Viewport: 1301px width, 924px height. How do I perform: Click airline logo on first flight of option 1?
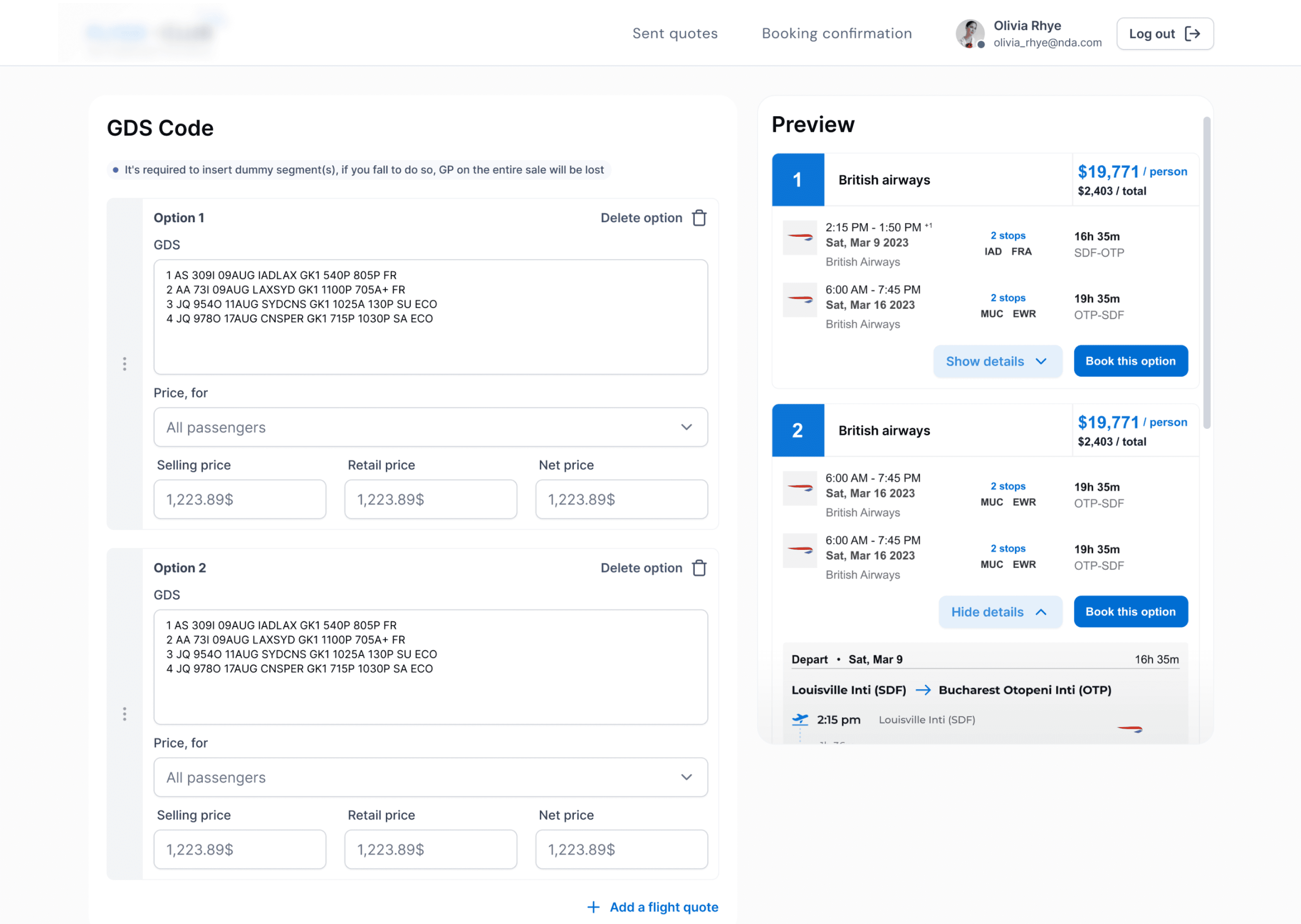pos(799,237)
